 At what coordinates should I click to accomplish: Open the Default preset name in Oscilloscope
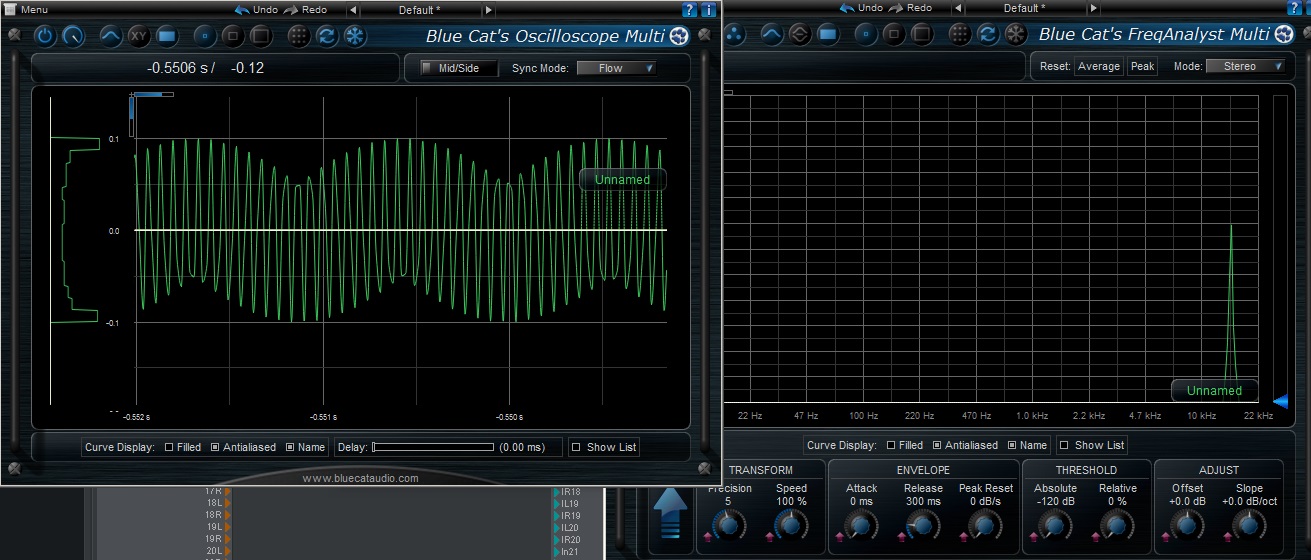click(x=419, y=10)
